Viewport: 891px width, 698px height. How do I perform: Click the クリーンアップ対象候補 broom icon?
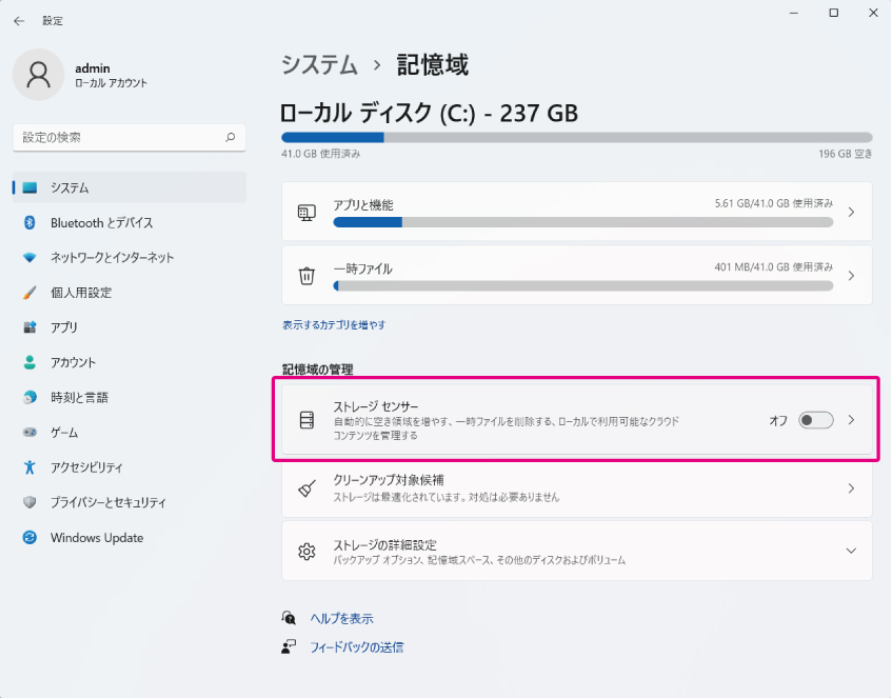(307, 489)
